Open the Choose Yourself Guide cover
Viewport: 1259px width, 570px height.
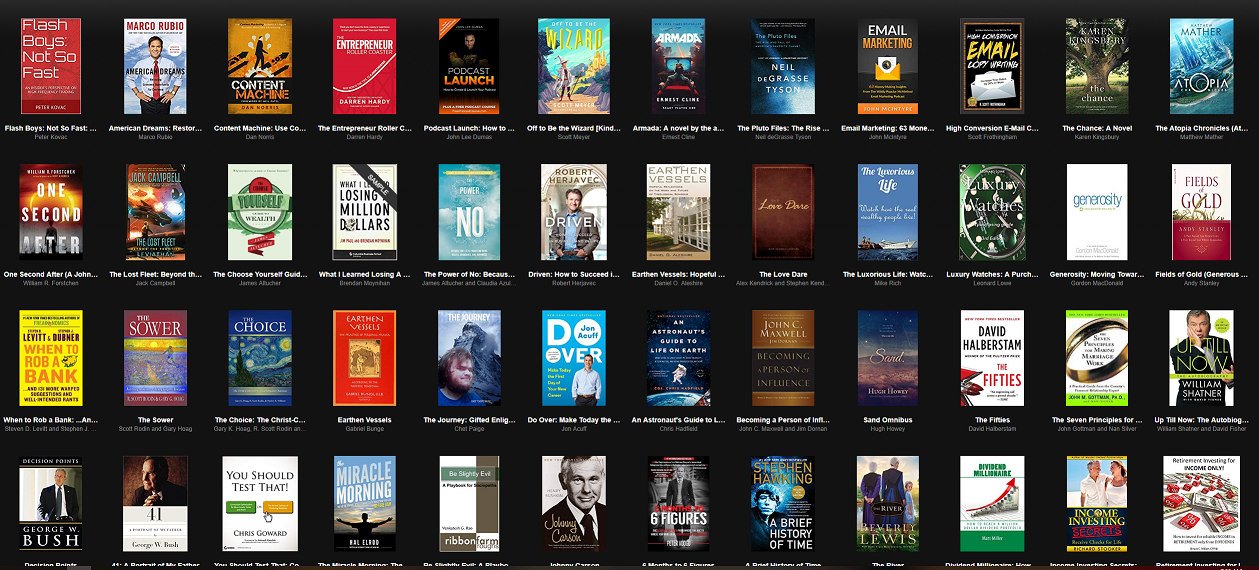coord(260,212)
